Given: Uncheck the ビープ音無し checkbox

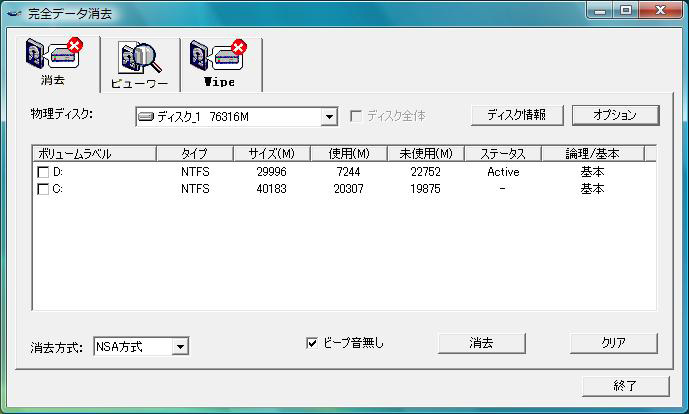Looking at the screenshot, I should 312,343.
